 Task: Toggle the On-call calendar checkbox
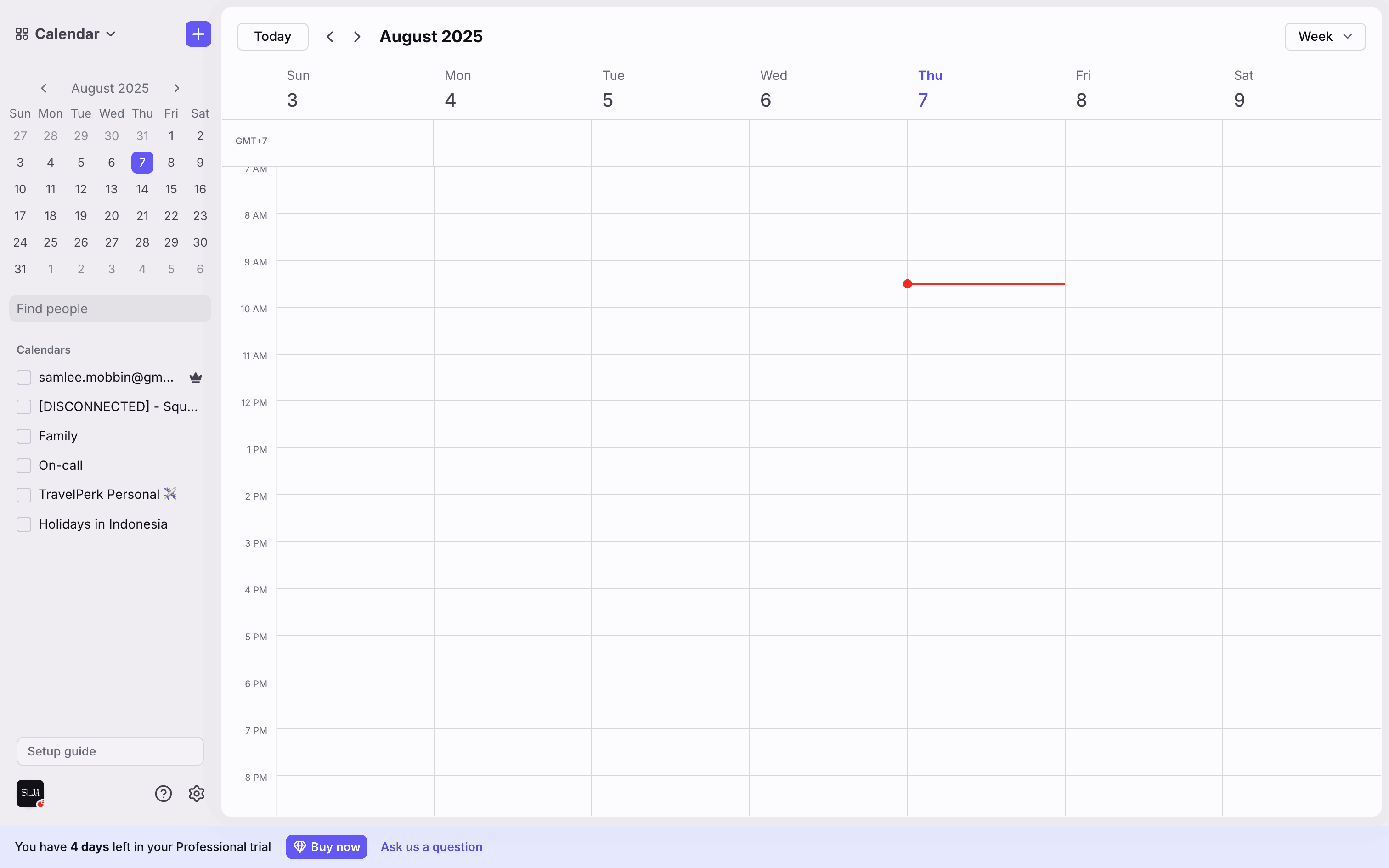click(x=23, y=466)
